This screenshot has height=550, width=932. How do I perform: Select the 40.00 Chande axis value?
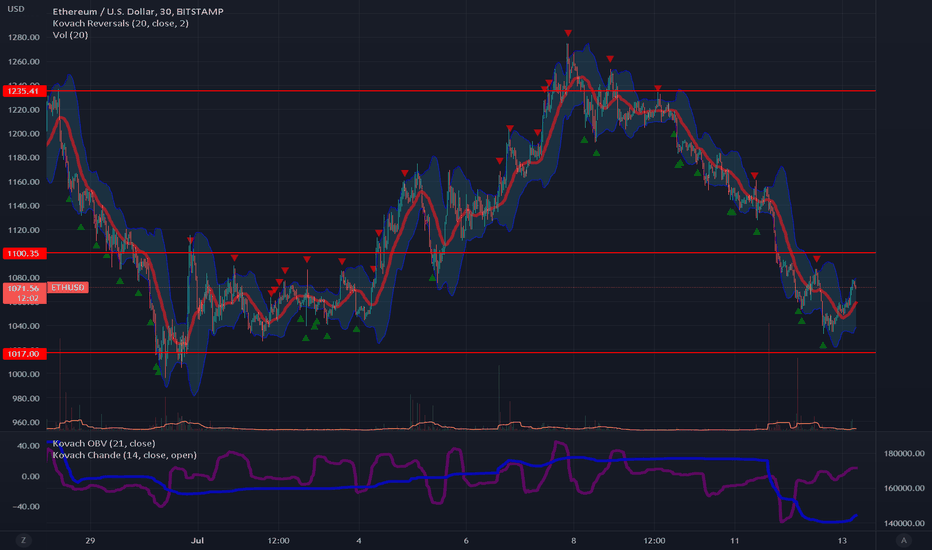coord(29,445)
